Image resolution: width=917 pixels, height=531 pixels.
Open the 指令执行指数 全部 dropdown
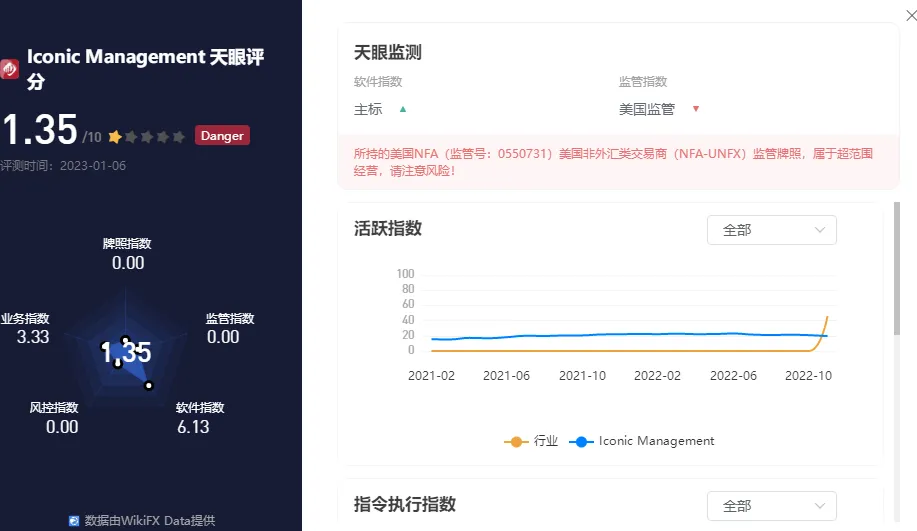771,506
